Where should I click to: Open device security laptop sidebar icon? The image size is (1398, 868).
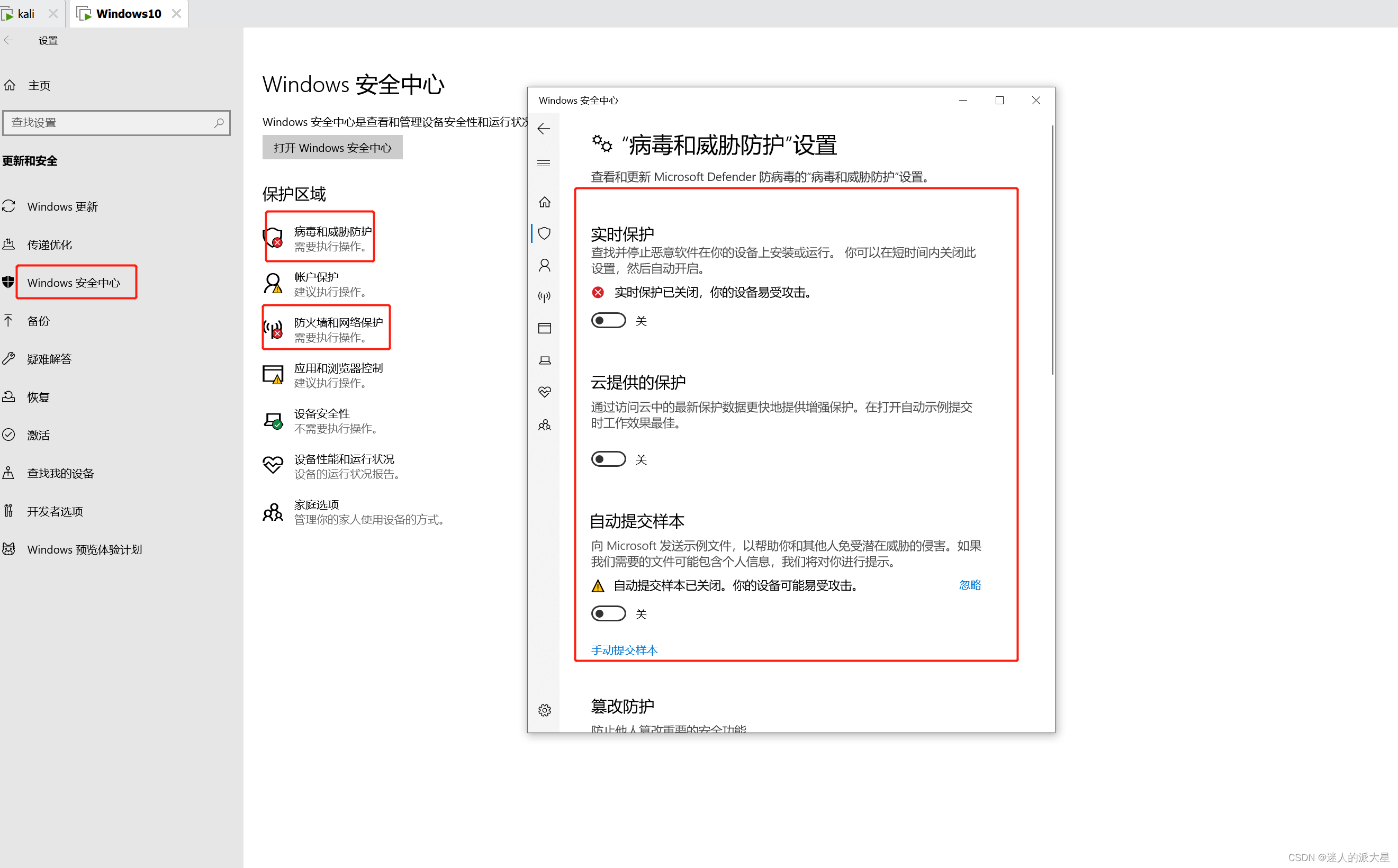click(544, 360)
